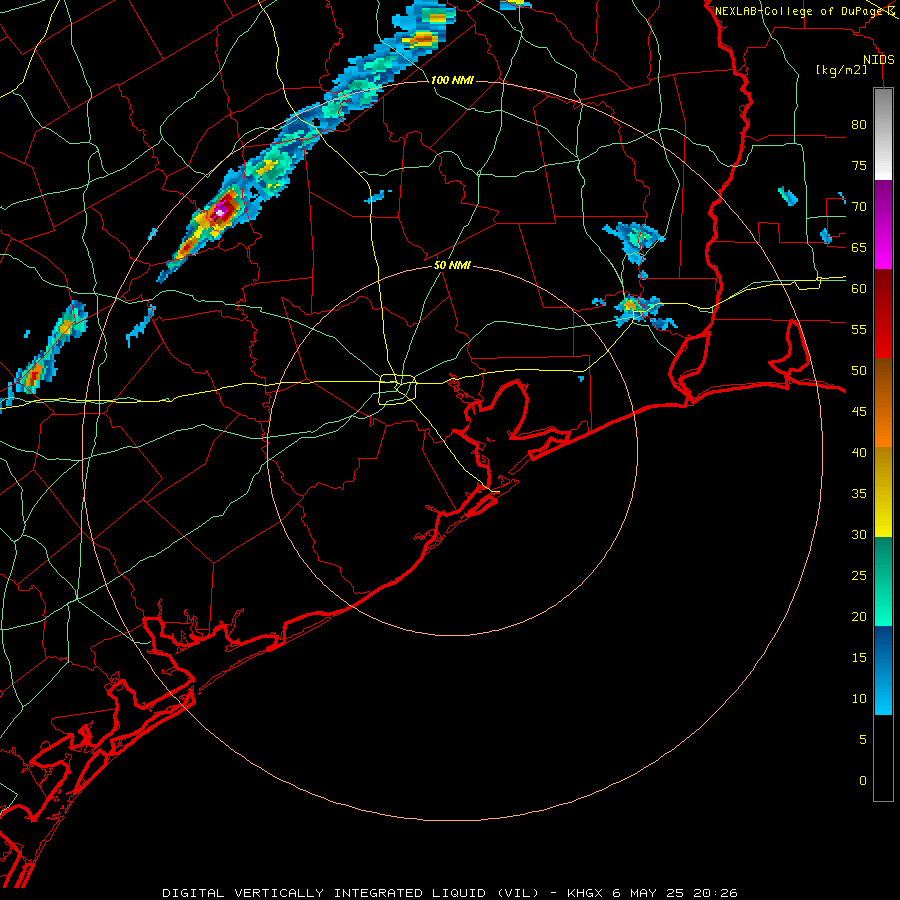Click the 5 value on the color scale

point(863,739)
